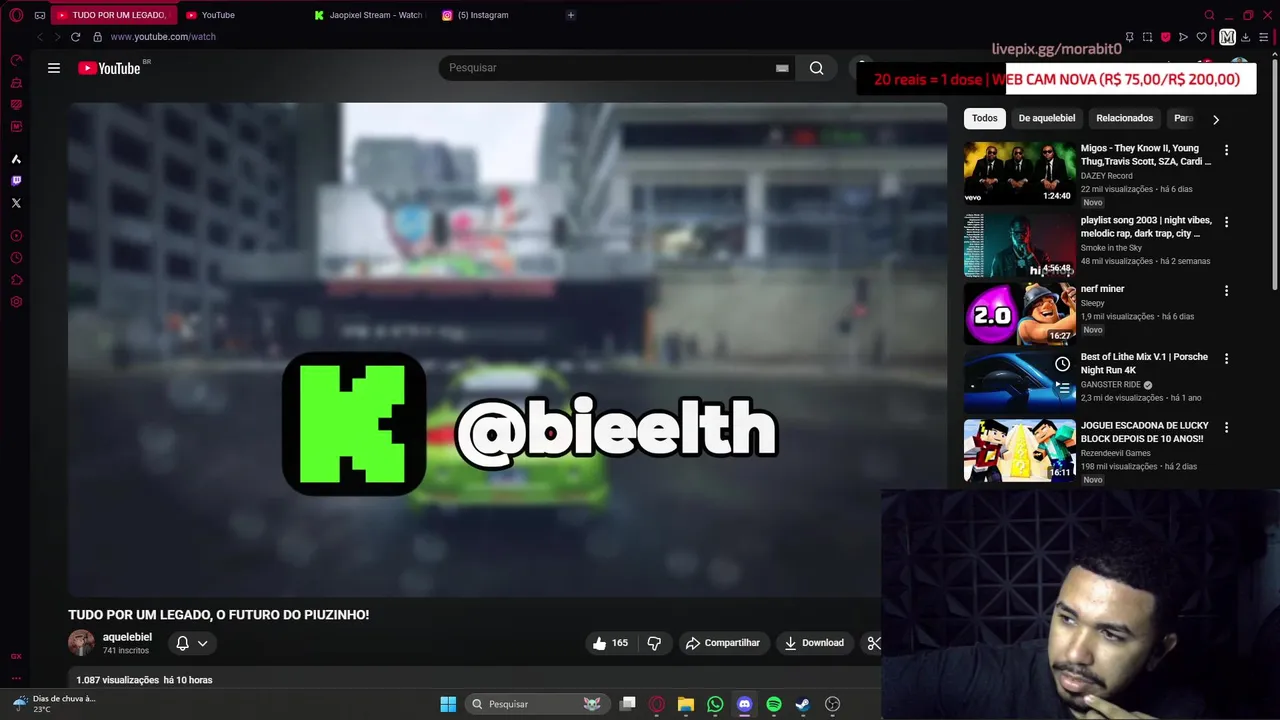Open JOGUEI ESCADONA Minecraft thumbnail
The image size is (1280, 720).
[x=1020, y=451]
